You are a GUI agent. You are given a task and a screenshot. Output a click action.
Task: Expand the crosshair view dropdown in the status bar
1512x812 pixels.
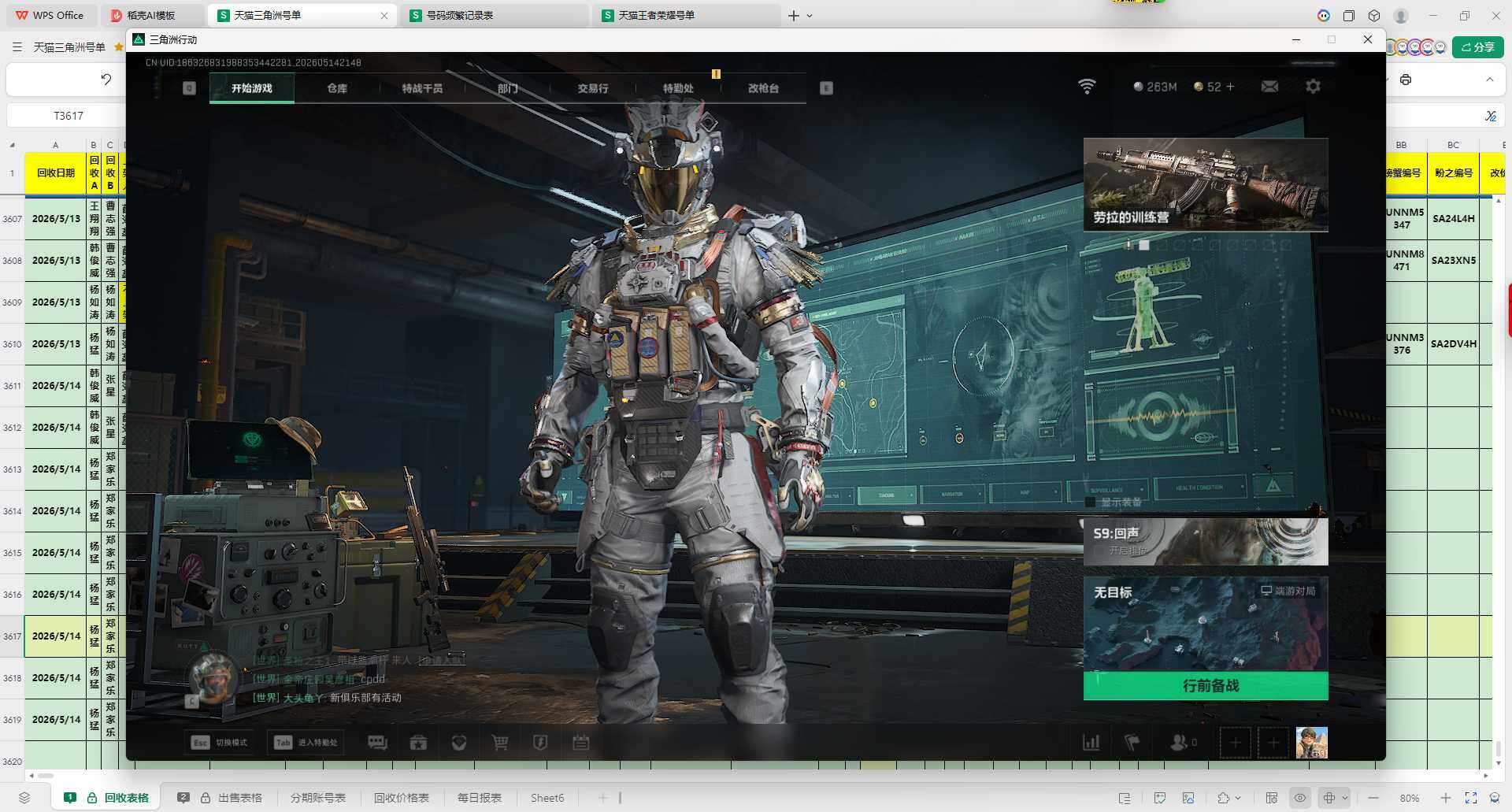[1345, 798]
